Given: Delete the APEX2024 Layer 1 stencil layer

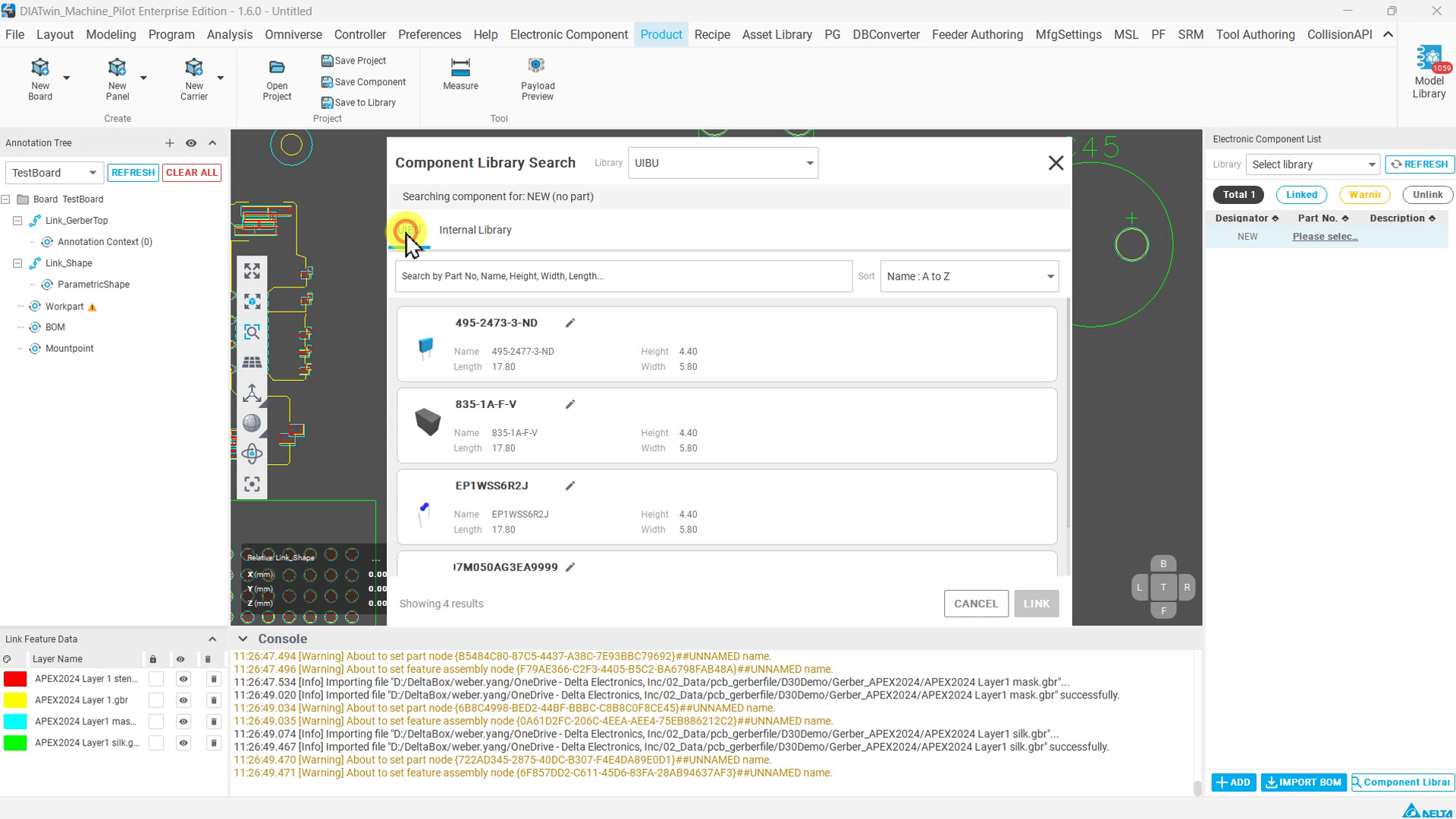Looking at the screenshot, I should (214, 679).
